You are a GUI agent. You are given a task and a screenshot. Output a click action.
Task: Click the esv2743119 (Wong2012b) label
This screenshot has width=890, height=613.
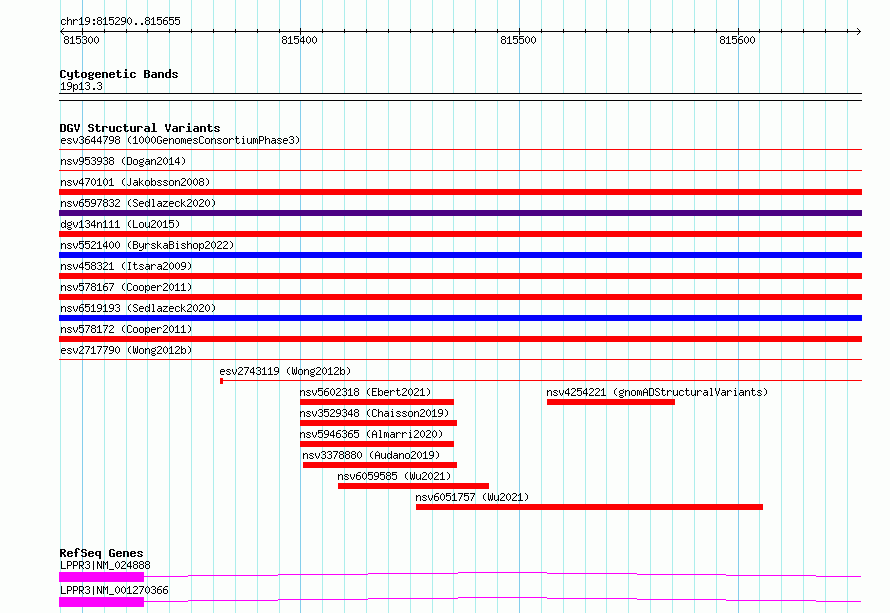coord(285,371)
